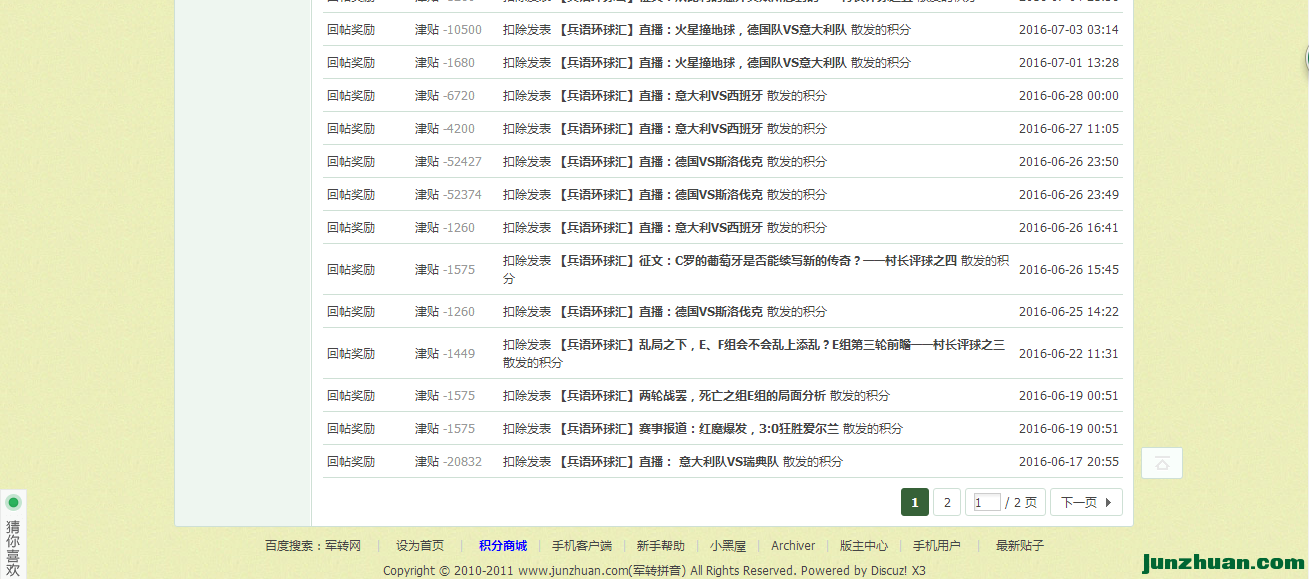Click the current page 1 button
The height and width of the screenshot is (579, 1309).
[x=914, y=502]
